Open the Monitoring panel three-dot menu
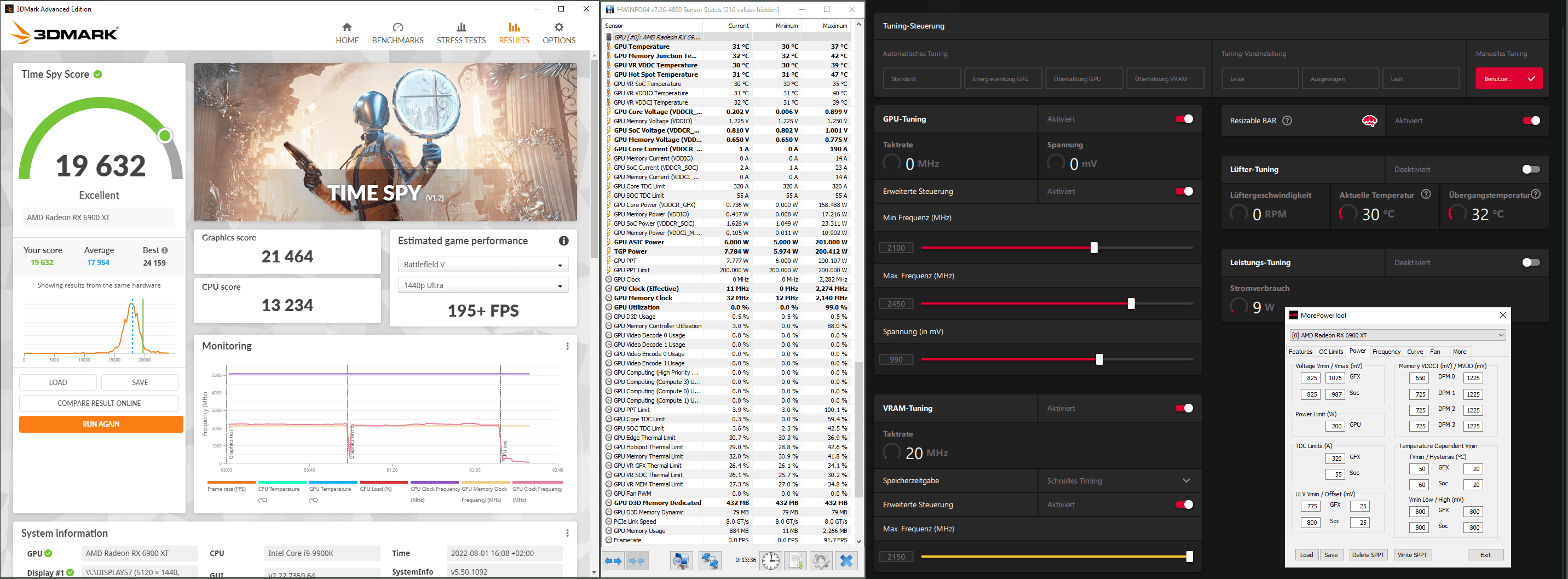 pos(567,346)
